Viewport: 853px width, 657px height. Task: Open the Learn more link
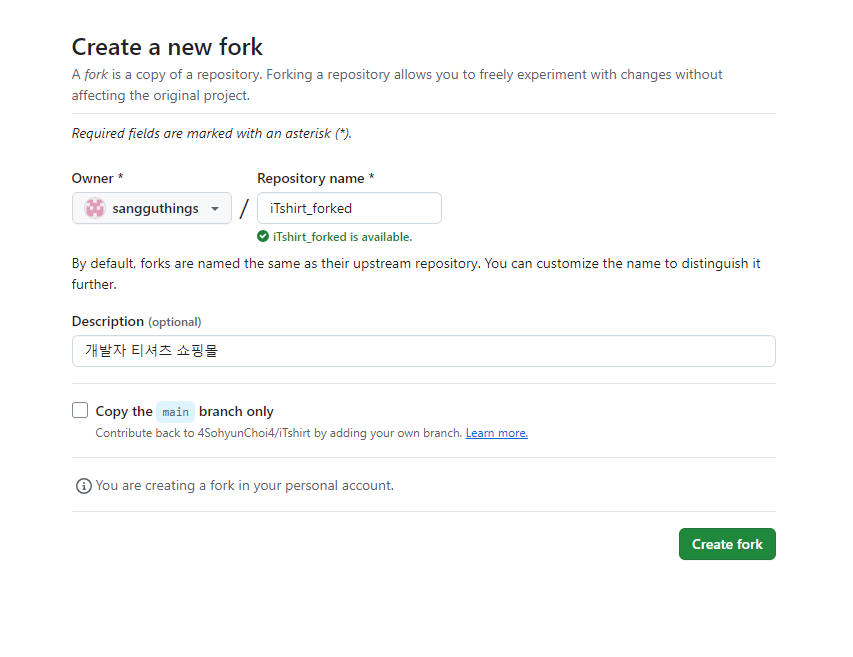pyautogui.click(x=497, y=433)
